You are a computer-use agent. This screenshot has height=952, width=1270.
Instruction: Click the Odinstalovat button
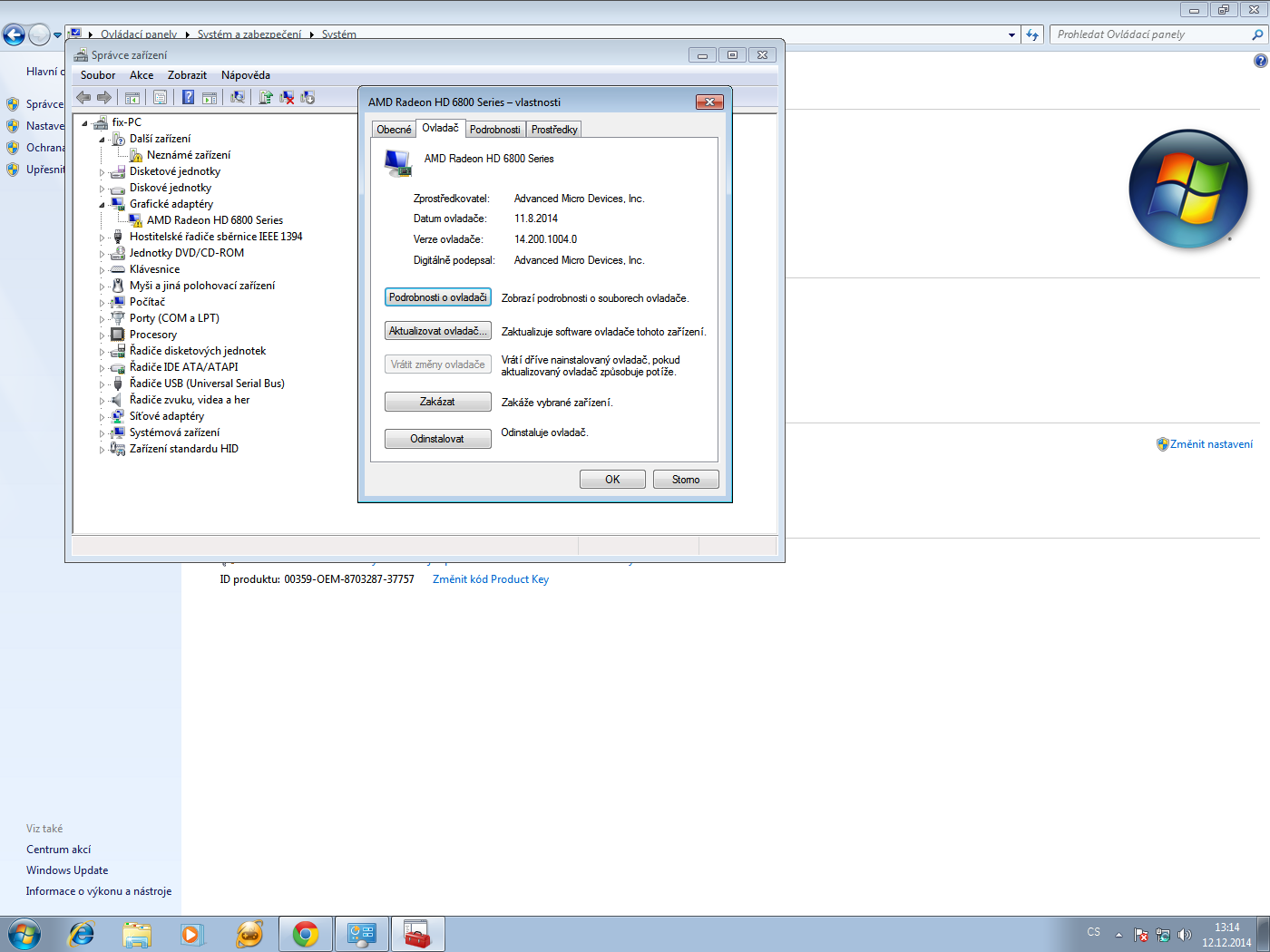438,439
